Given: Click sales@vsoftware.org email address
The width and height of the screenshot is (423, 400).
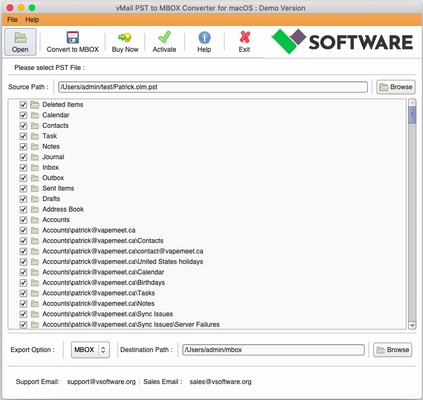Looking at the screenshot, I should (220, 382).
